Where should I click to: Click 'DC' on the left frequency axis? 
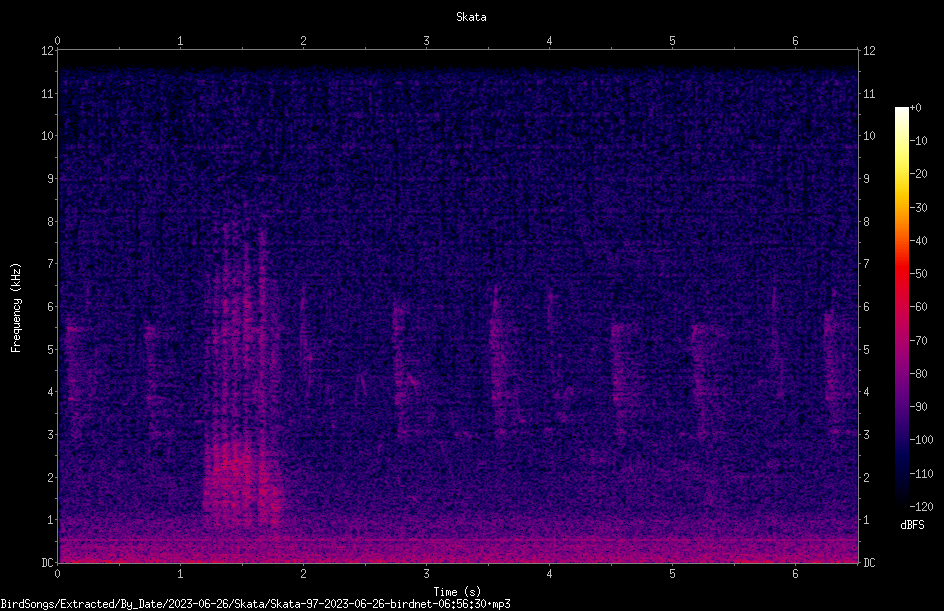point(47,563)
